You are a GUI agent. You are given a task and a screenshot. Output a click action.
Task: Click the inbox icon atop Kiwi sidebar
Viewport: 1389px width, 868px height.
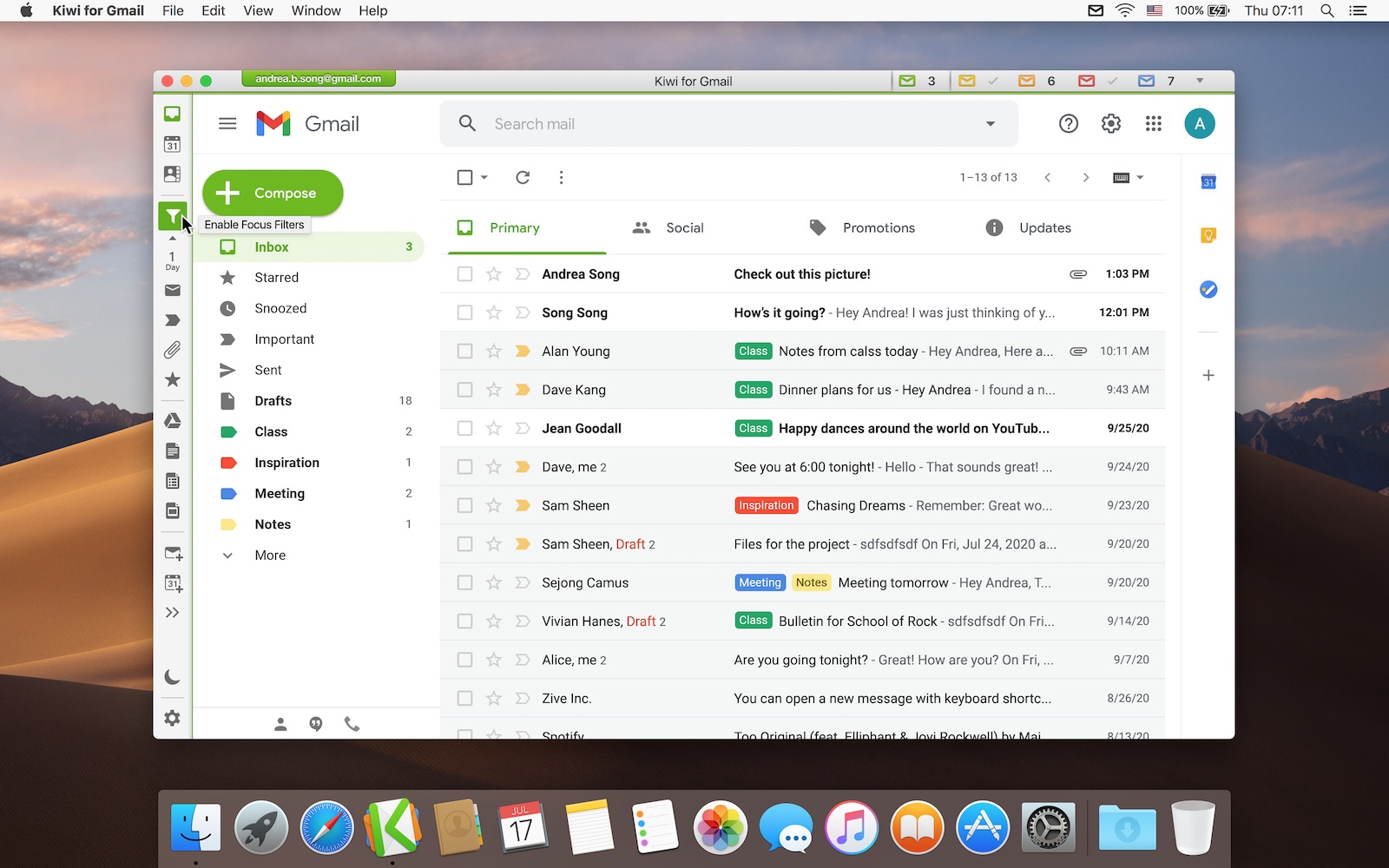tap(173, 114)
